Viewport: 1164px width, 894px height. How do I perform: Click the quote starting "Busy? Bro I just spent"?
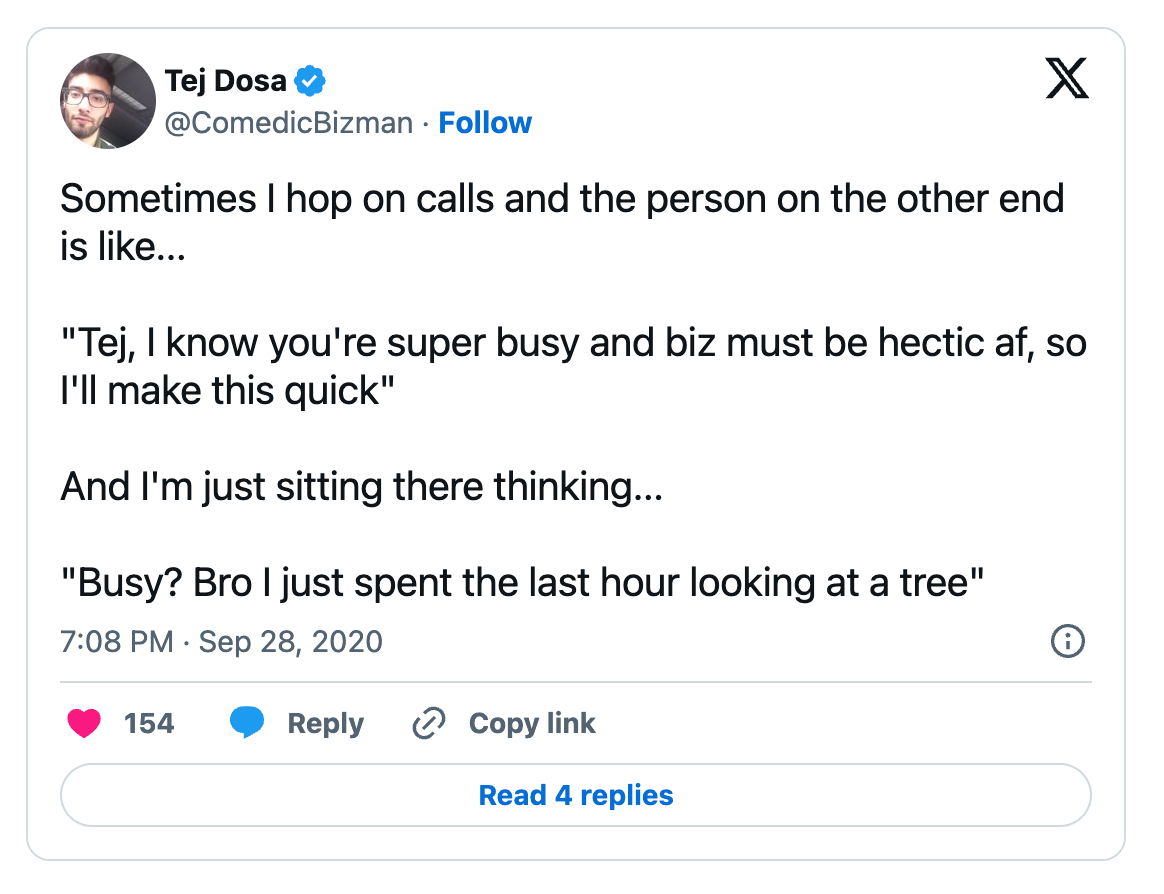click(523, 583)
